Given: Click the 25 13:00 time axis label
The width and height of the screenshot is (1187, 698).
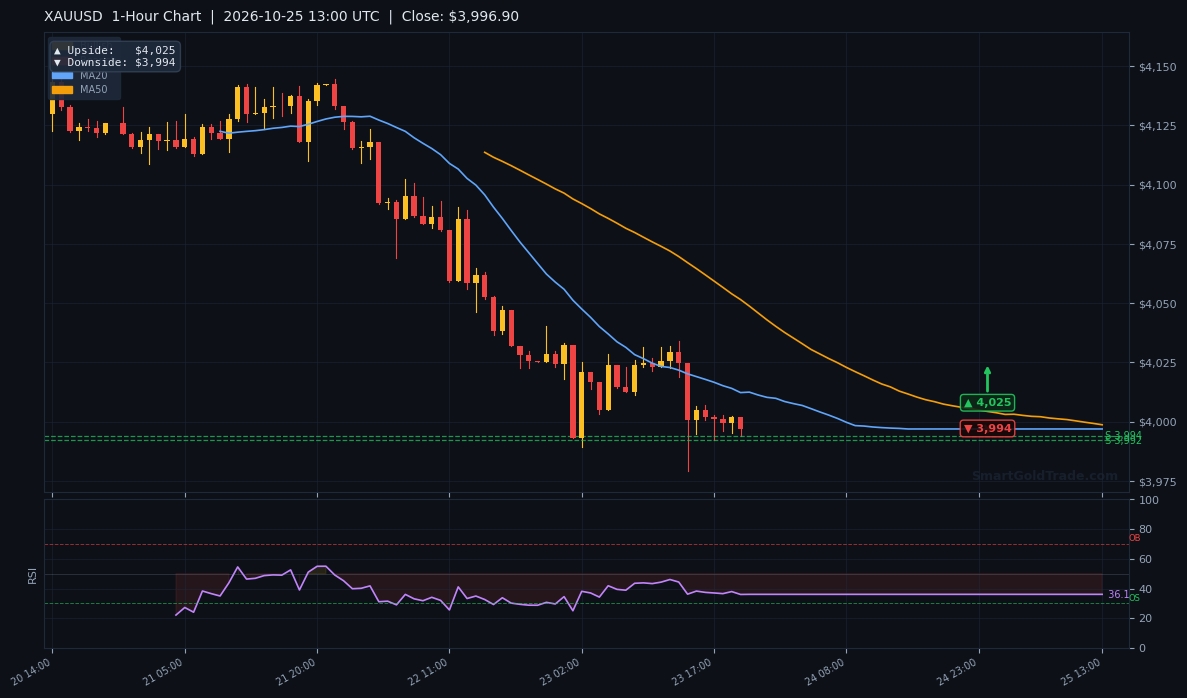Looking at the screenshot, I should (x=1081, y=672).
